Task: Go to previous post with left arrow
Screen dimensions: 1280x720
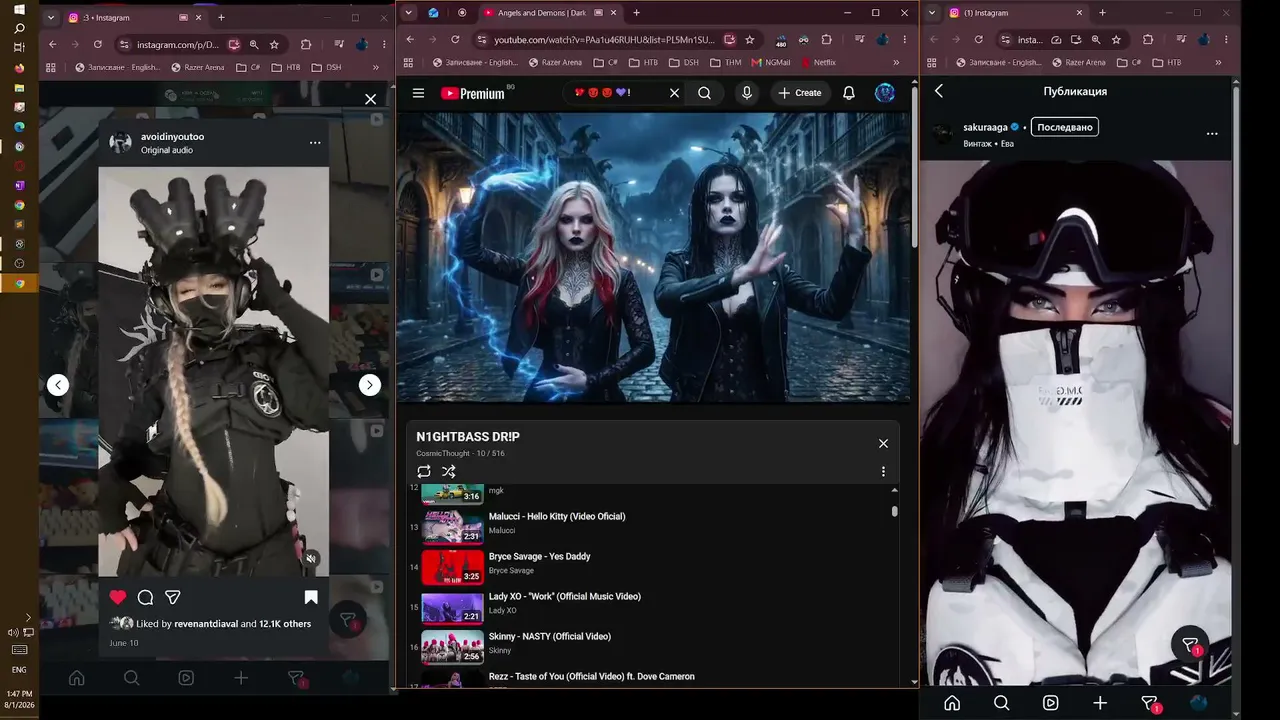Action: click(x=58, y=385)
